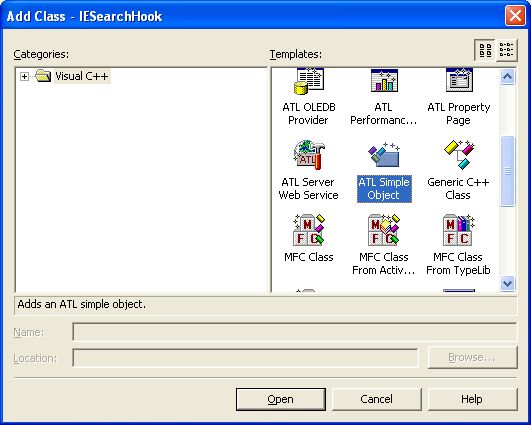Viewport: 531px width, 425px height.
Task: Click the 'ATL Property Page' label text
Action: [x=459, y=114]
